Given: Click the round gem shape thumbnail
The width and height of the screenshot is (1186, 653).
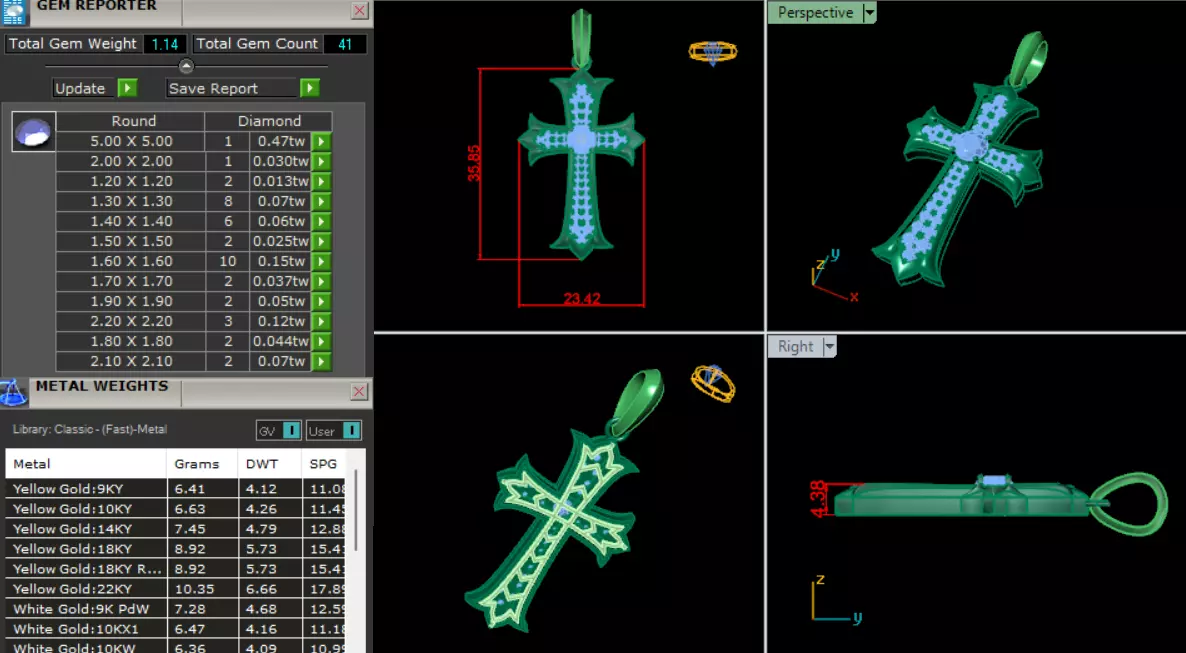Looking at the screenshot, I should (x=34, y=132).
